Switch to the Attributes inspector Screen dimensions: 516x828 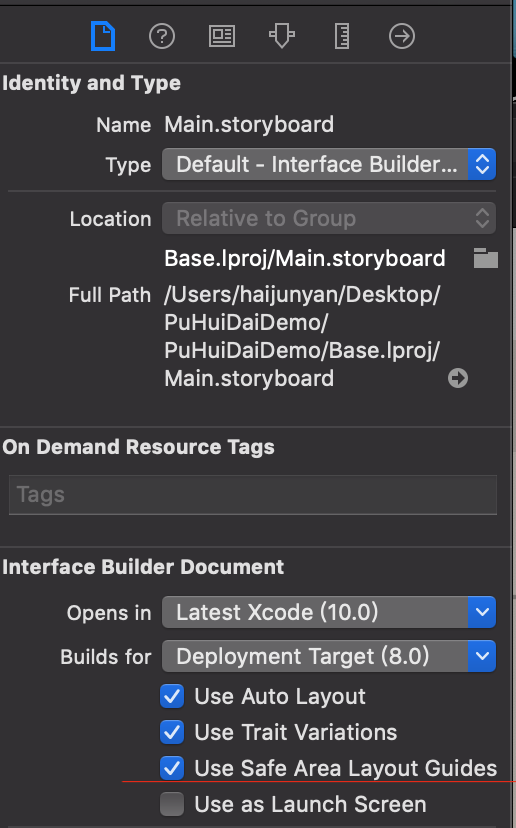click(x=282, y=36)
